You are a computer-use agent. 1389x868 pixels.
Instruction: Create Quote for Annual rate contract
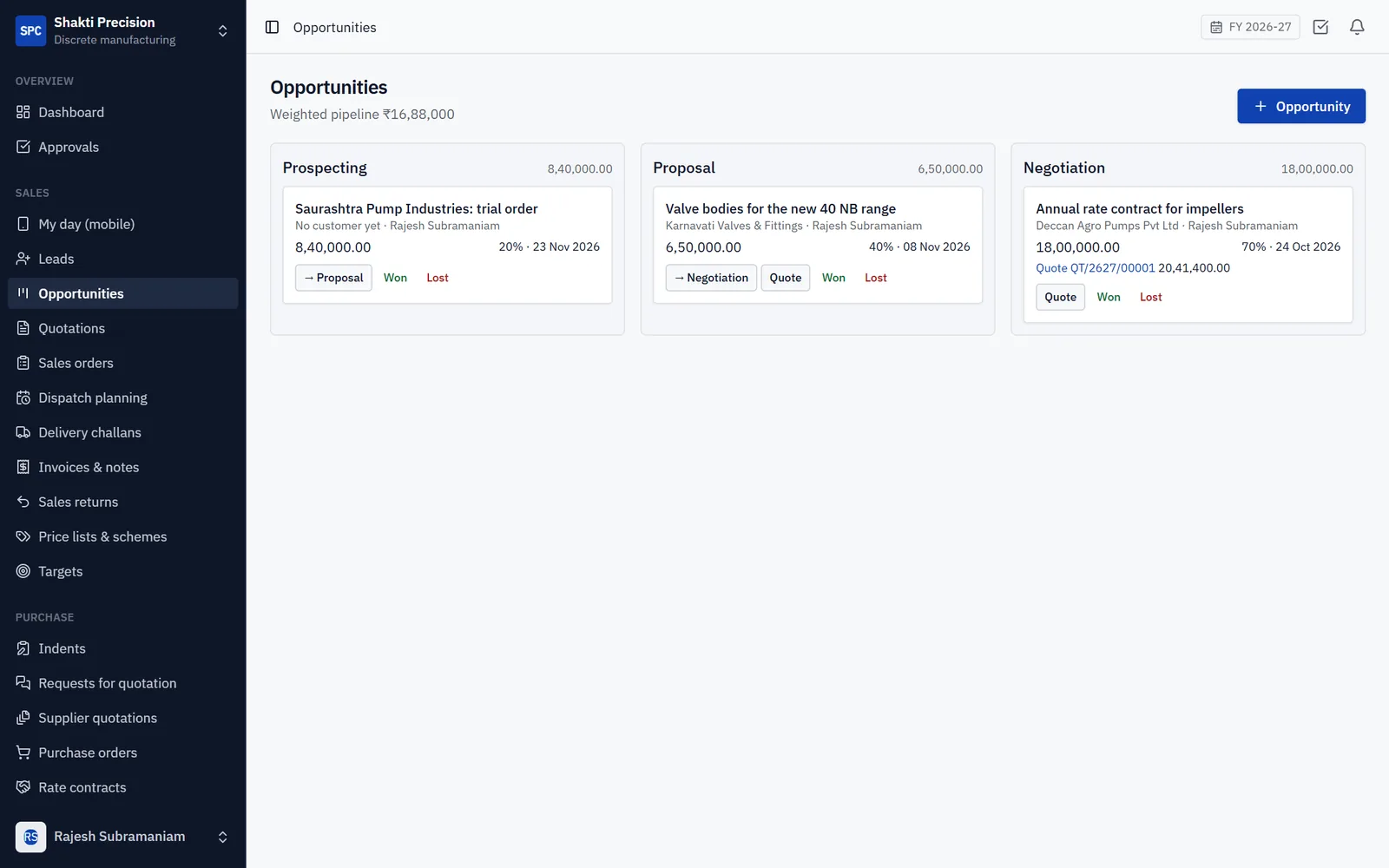(x=1060, y=297)
